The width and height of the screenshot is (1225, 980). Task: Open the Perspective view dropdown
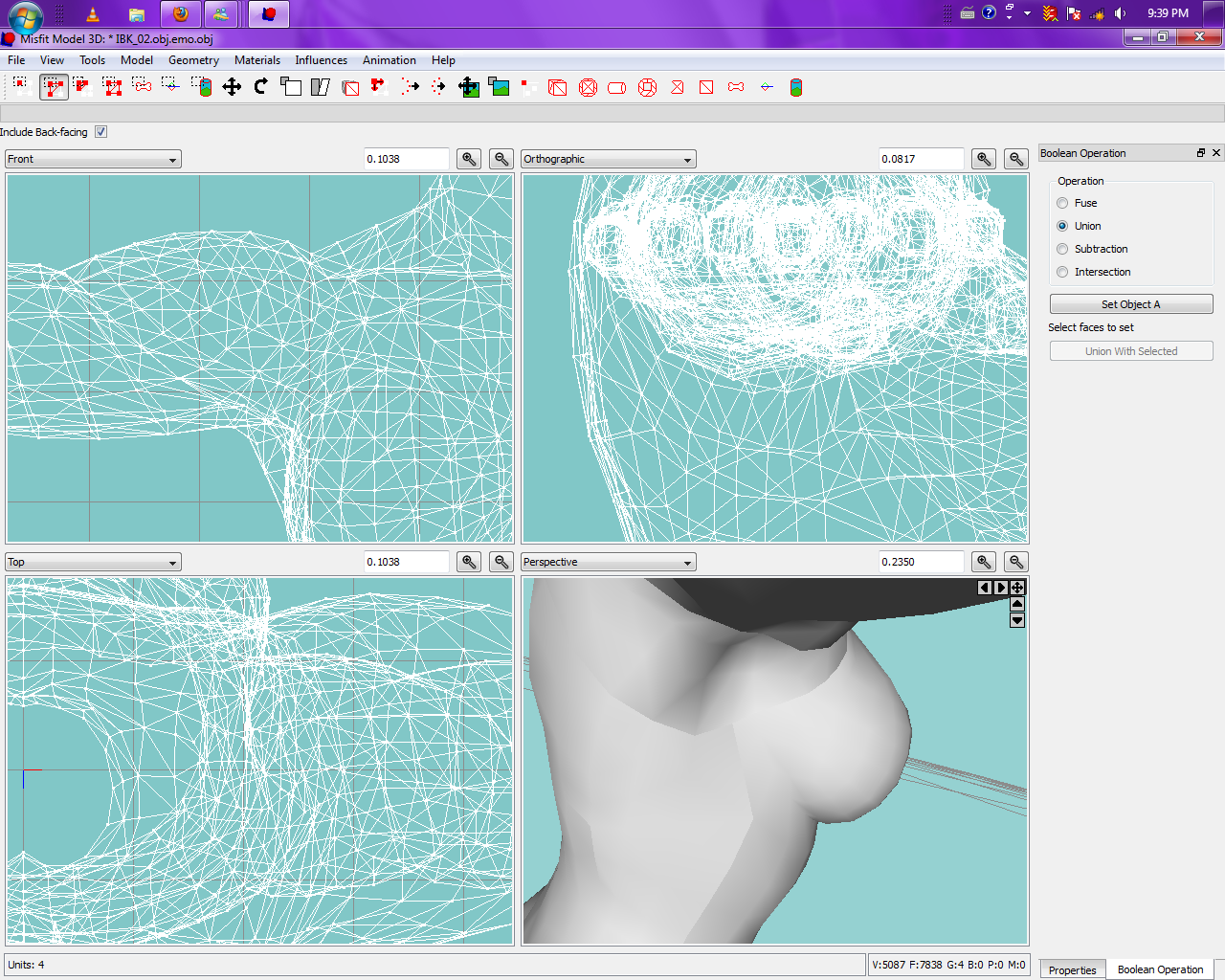click(x=608, y=563)
